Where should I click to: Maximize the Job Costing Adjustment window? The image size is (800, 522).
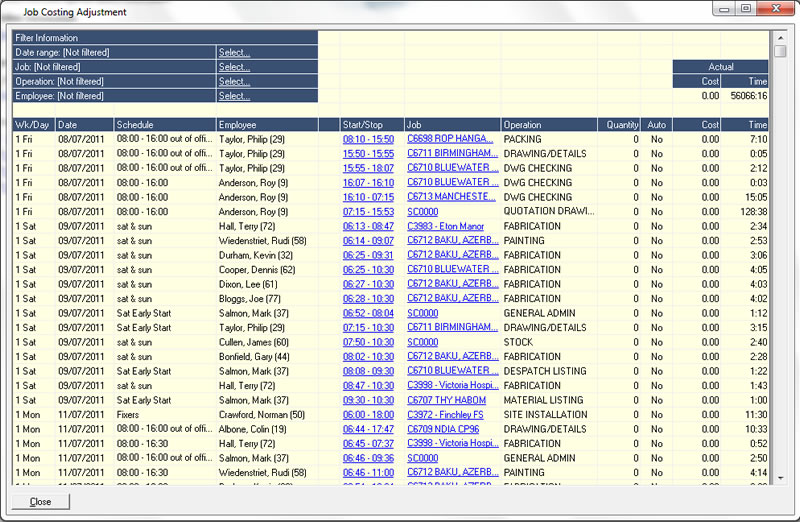pos(746,9)
